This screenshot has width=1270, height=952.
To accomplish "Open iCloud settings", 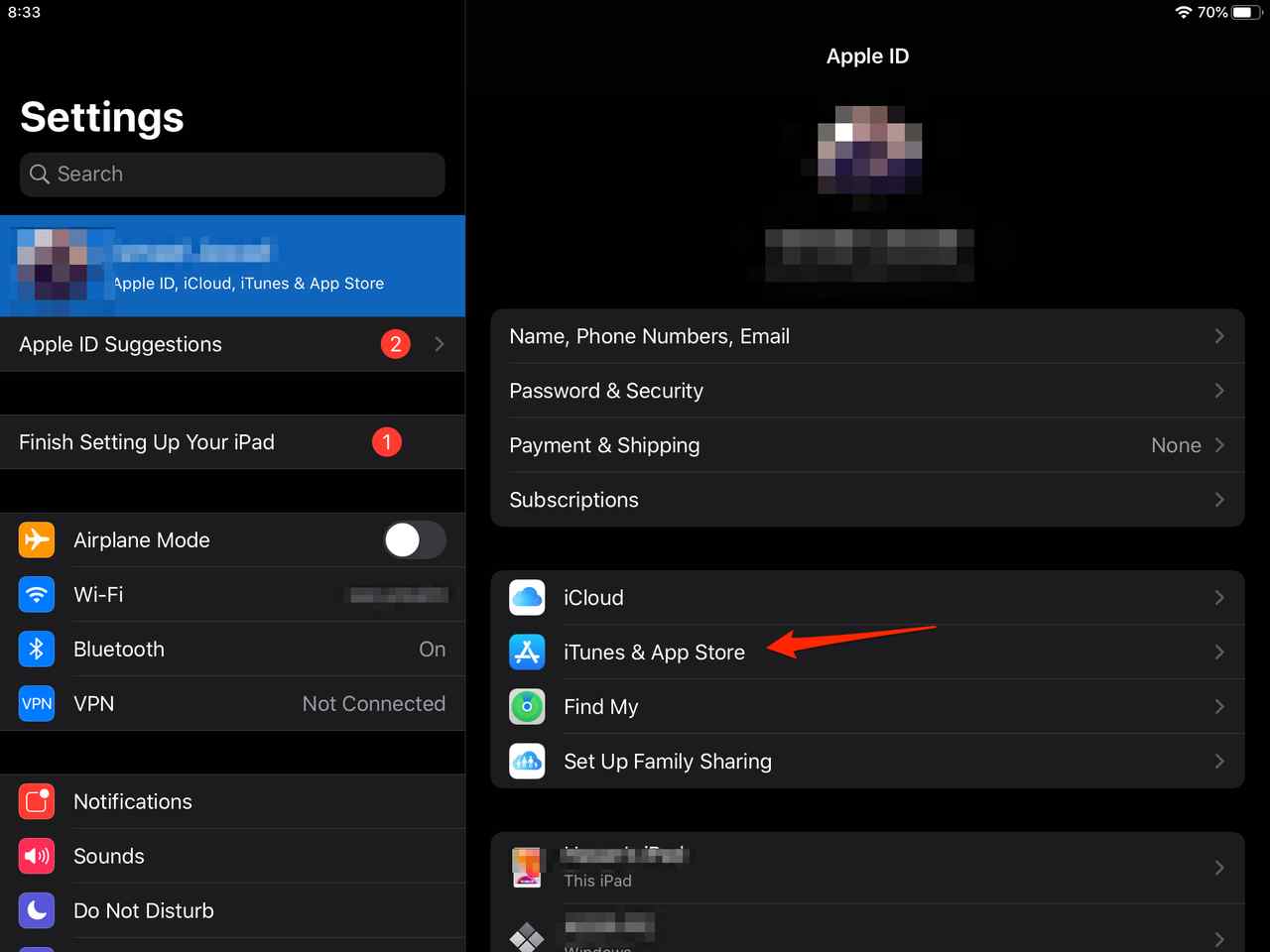I will tap(867, 597).
